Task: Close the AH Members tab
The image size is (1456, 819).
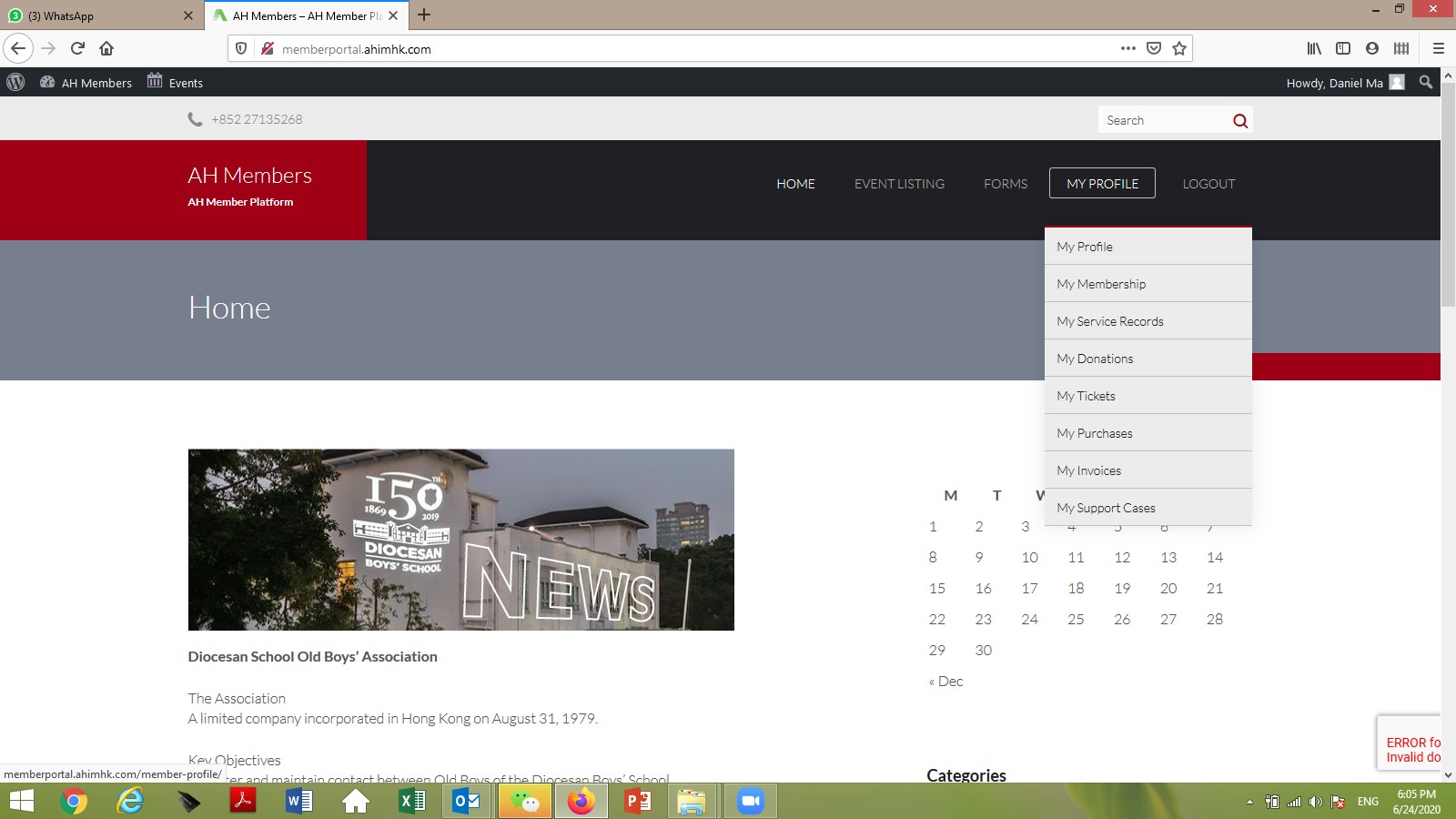Action: coord(393,15)
